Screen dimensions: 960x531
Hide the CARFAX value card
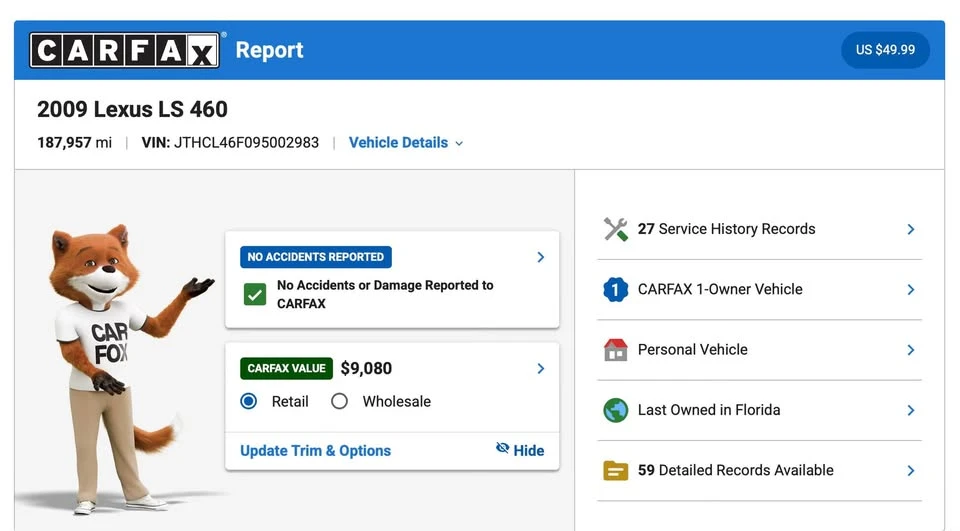pos(520,450)
